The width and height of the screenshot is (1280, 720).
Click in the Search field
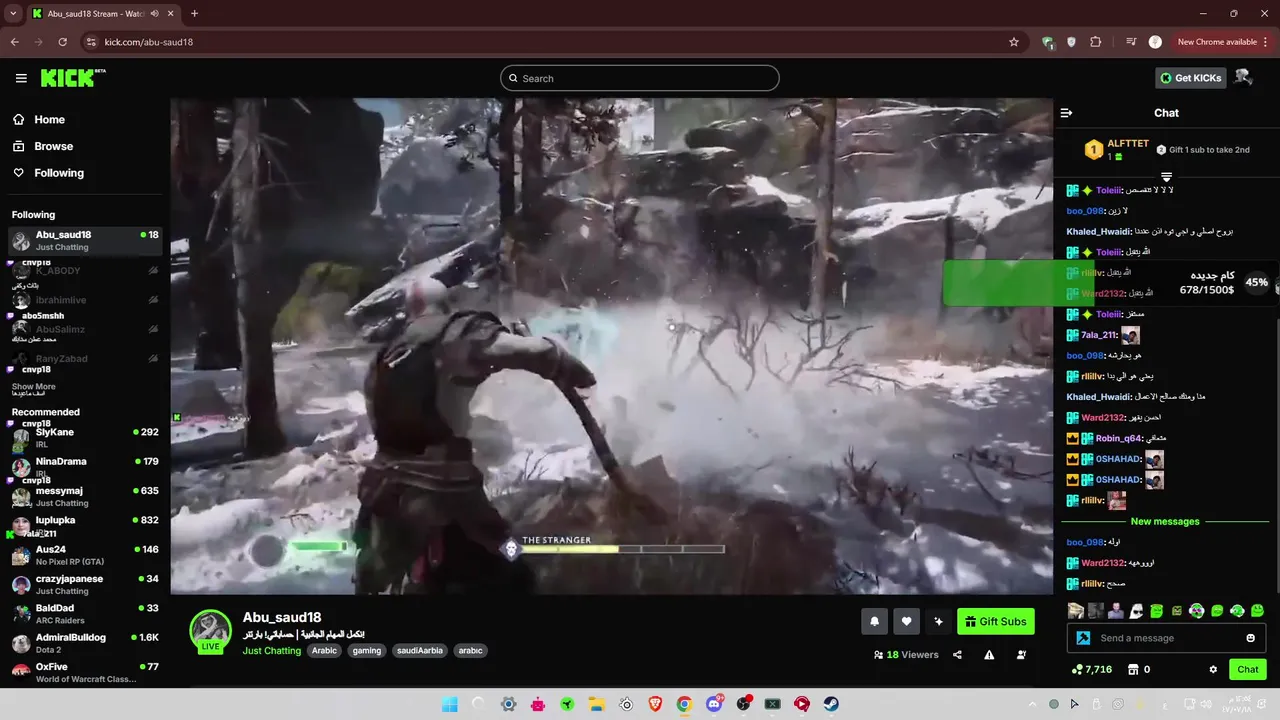point(640,78)
